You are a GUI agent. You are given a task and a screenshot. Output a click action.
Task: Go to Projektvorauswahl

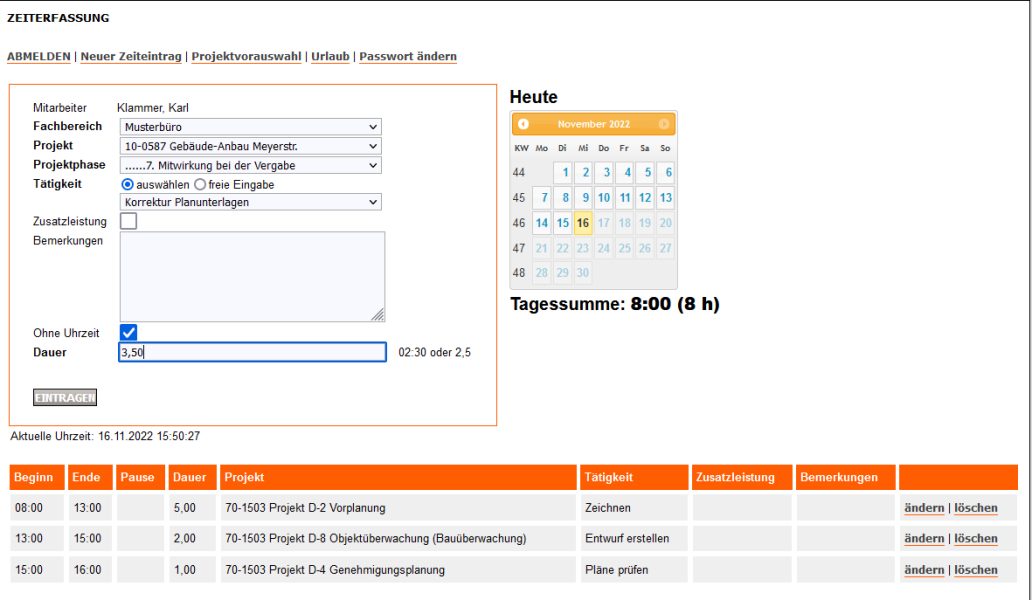click(x=247, y=56)
